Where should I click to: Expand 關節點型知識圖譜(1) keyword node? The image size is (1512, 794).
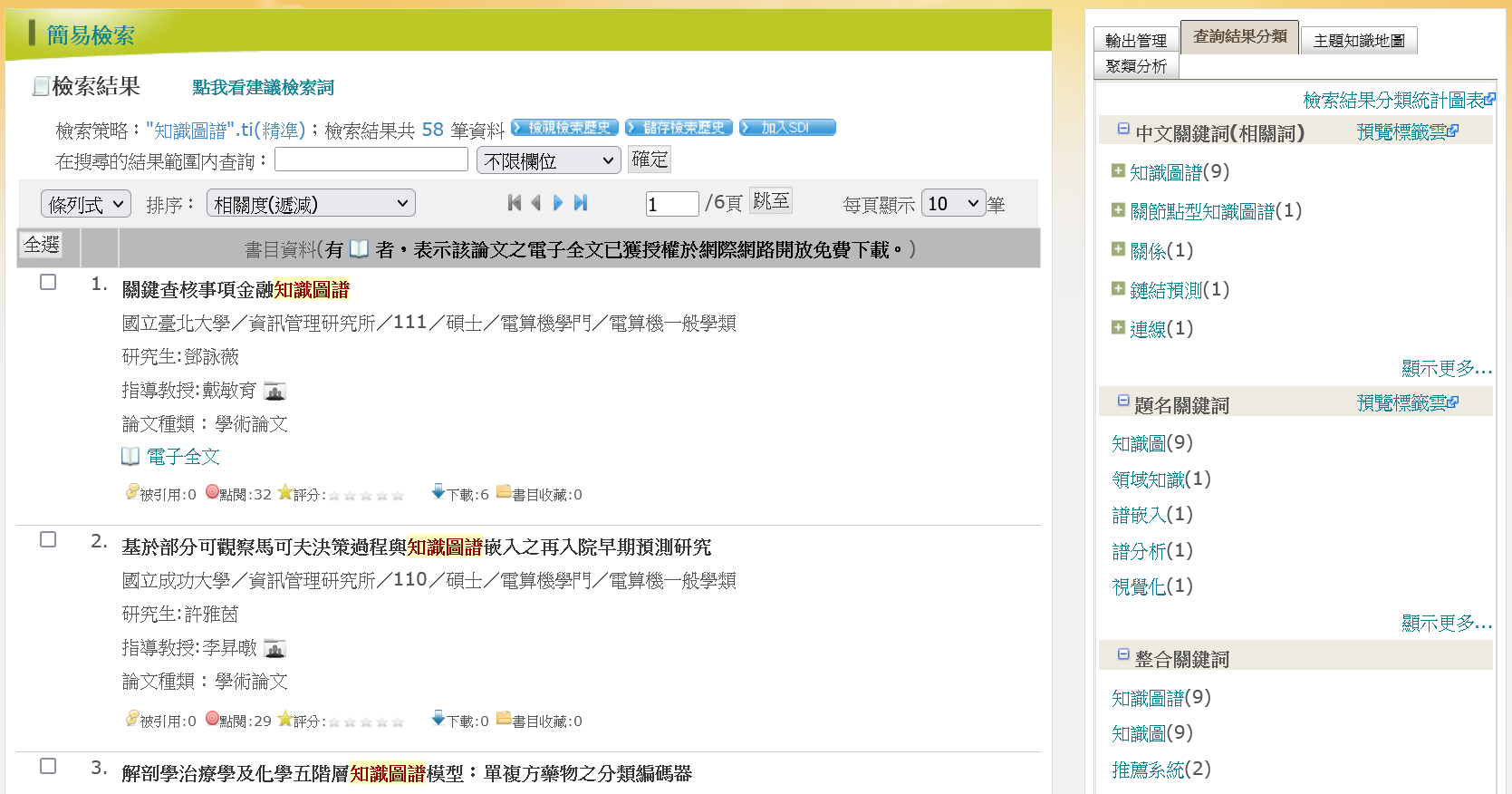point(1118,210)
